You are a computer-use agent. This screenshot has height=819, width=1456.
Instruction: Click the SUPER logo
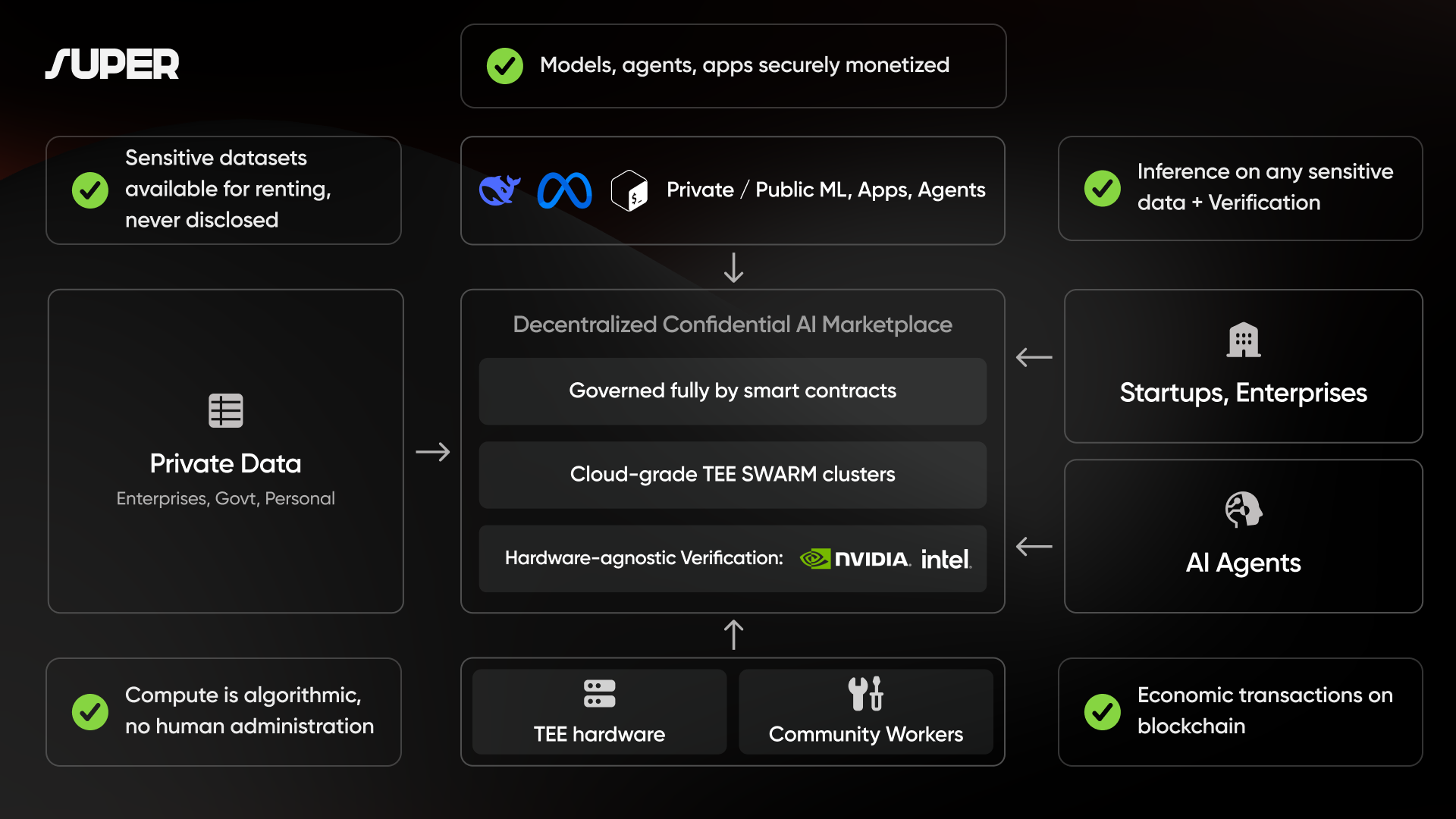point(112,64)
